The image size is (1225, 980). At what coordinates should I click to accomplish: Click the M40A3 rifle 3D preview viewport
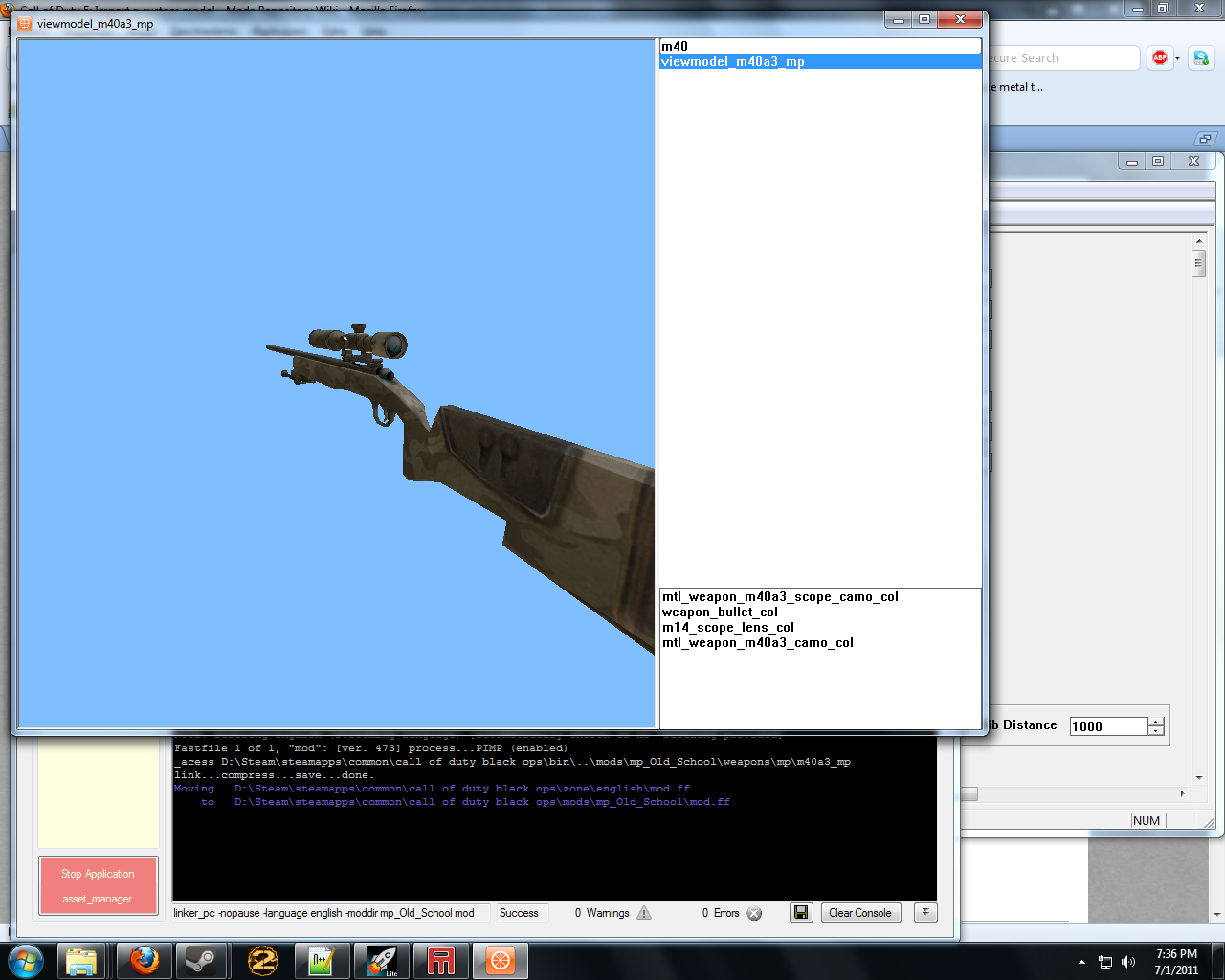pyautogui.click(x=336, y=383)
